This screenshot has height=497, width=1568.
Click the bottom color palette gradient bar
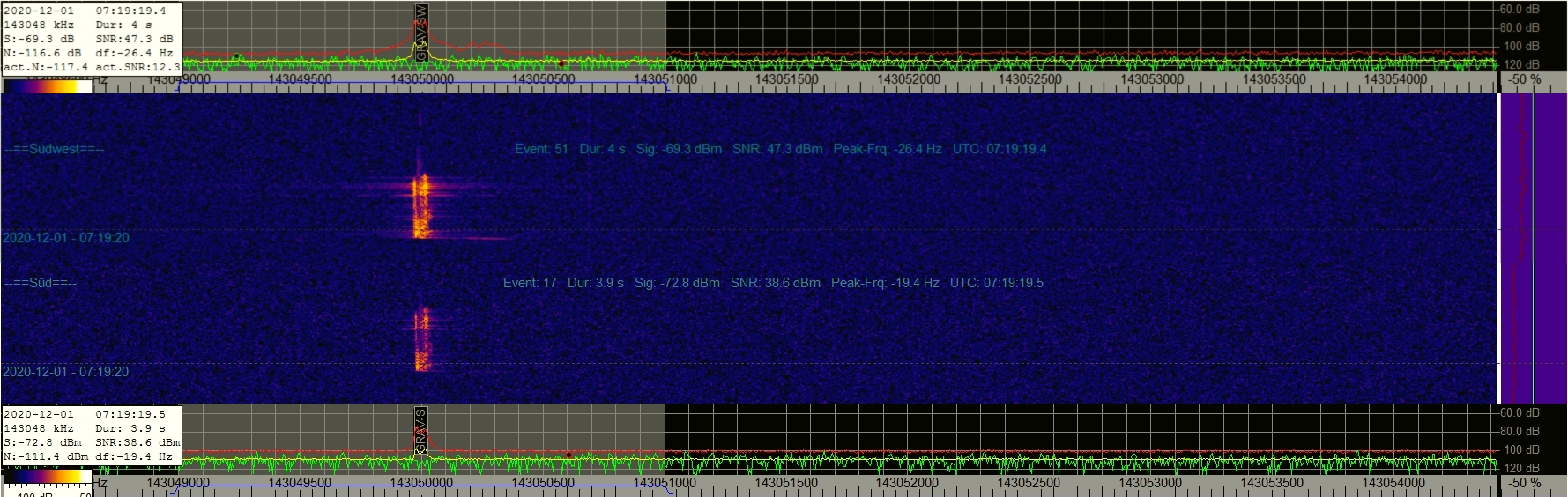click(48, 477)
